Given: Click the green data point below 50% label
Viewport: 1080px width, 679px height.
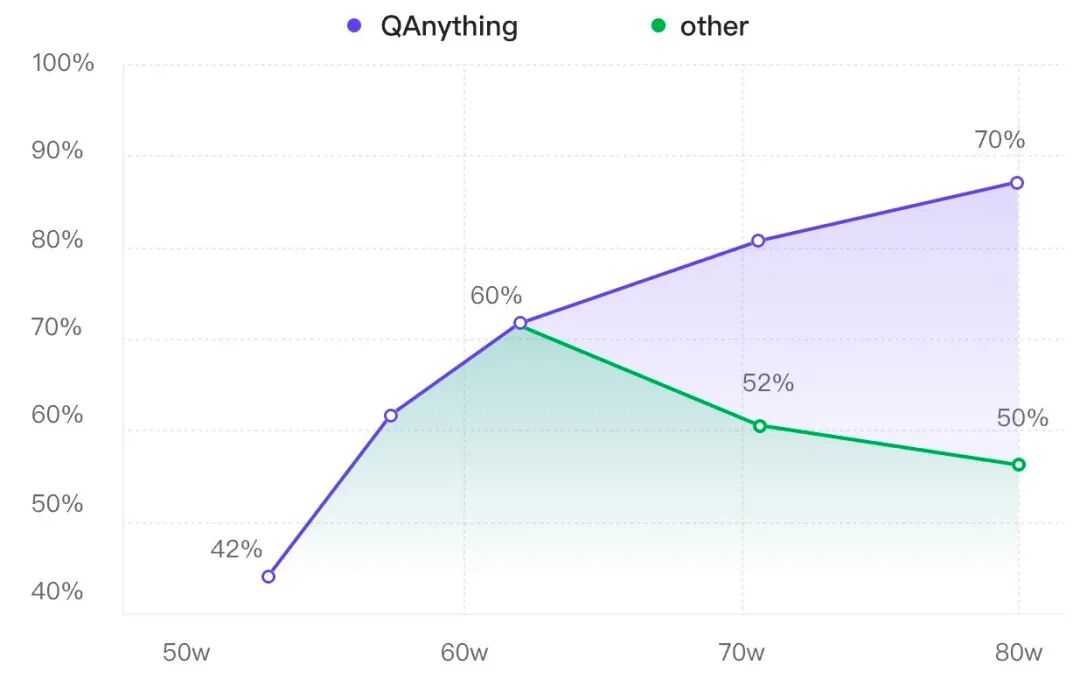Looking at the screenshot, I should [1018, 464].
